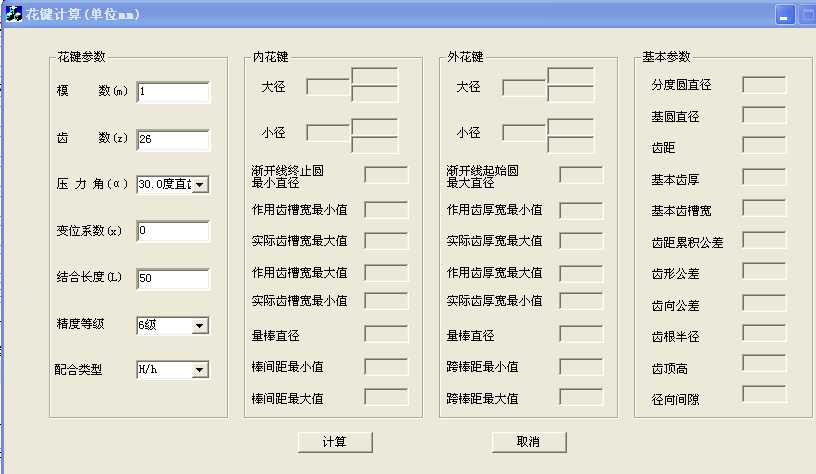Click the 模数(m) input field

coord(173,92)
